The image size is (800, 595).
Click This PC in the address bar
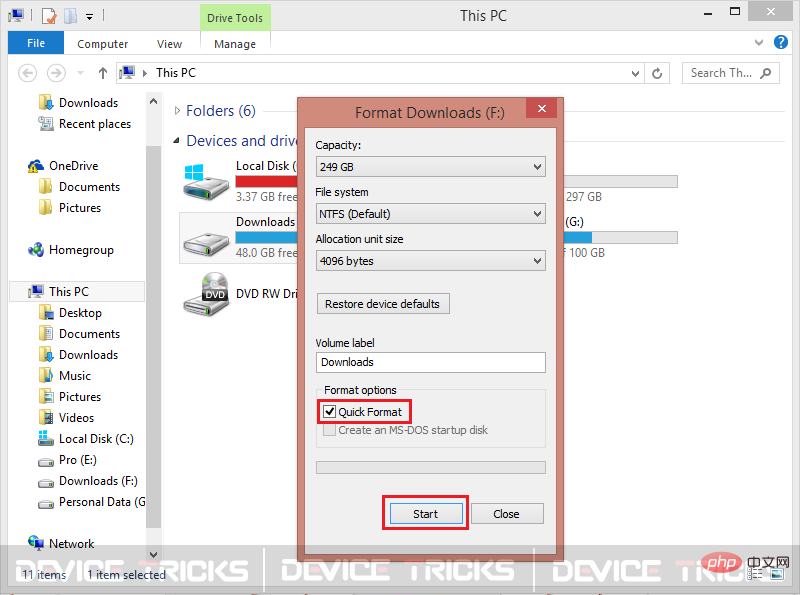(x=176, y=73)
